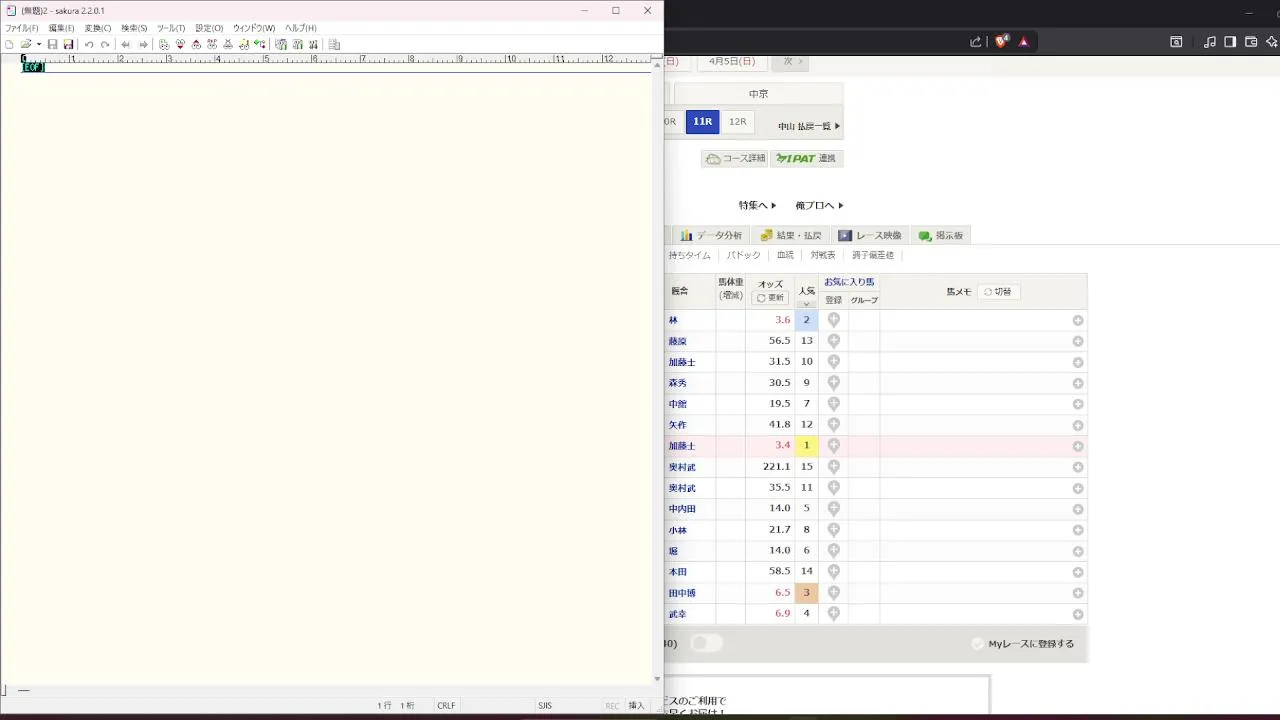Image resolution: width=1280 pixels, height=720 pixels.
Task: Open the ウィンドウ(W) menu in sakura
Action: point(254,28)
